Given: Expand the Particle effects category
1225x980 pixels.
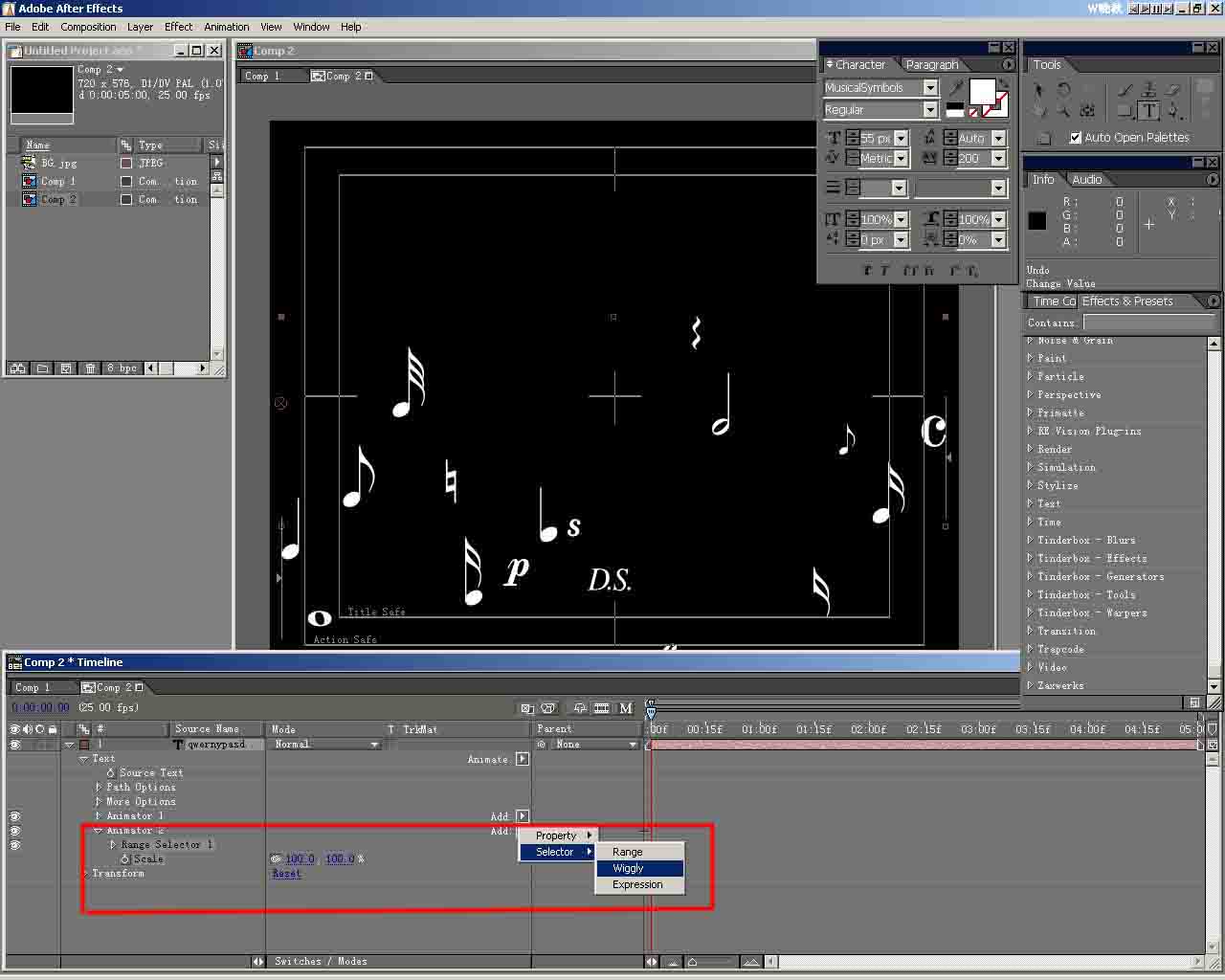Looking at the screenshot, I should click(1031, 376).
